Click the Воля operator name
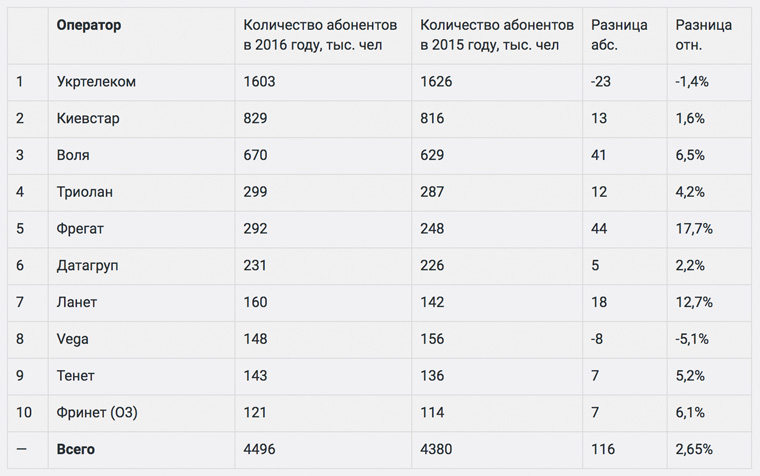This screenshot has height=476, width=760. [x=73, y=155]
